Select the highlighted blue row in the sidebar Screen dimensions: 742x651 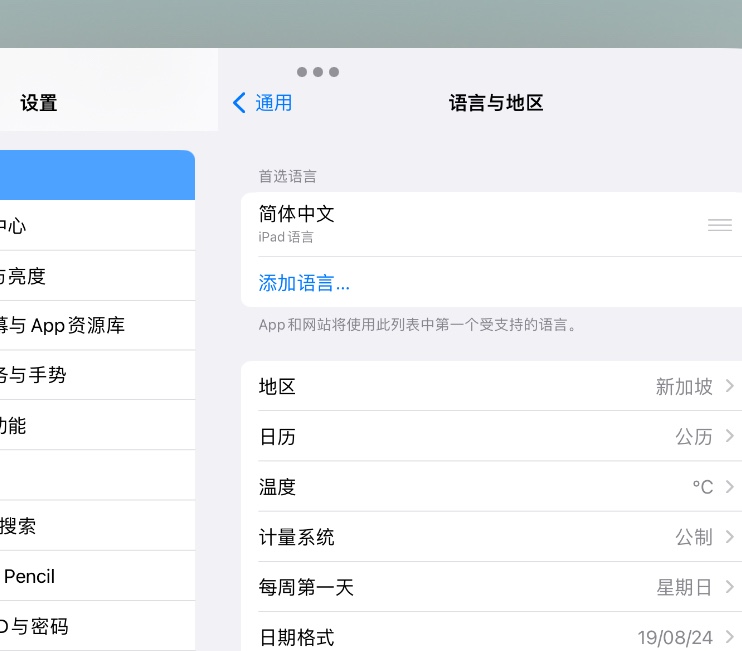pyautogui.click(x=95, y=175)
